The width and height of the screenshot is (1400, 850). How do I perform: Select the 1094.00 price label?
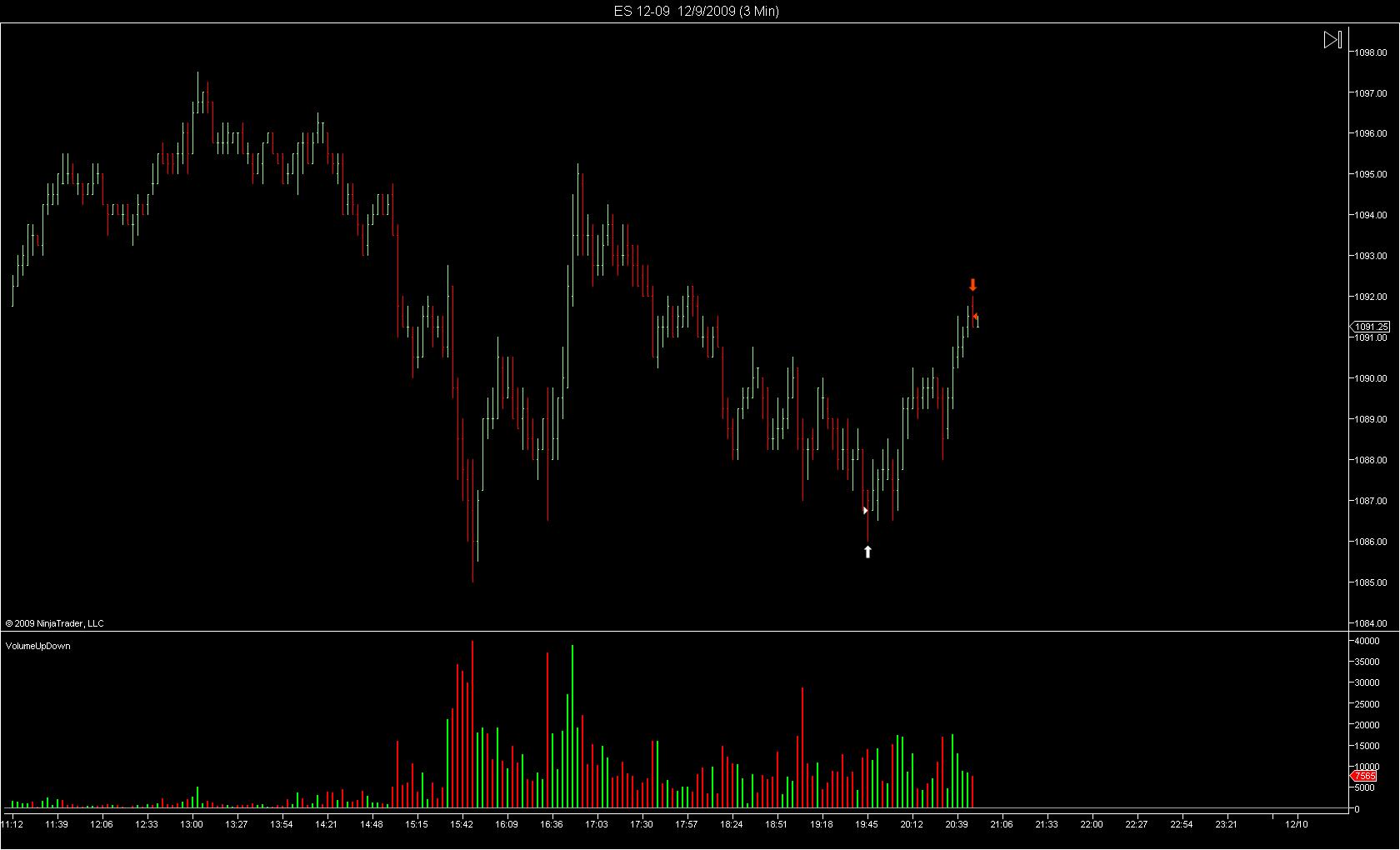(x=1371, y=215)
